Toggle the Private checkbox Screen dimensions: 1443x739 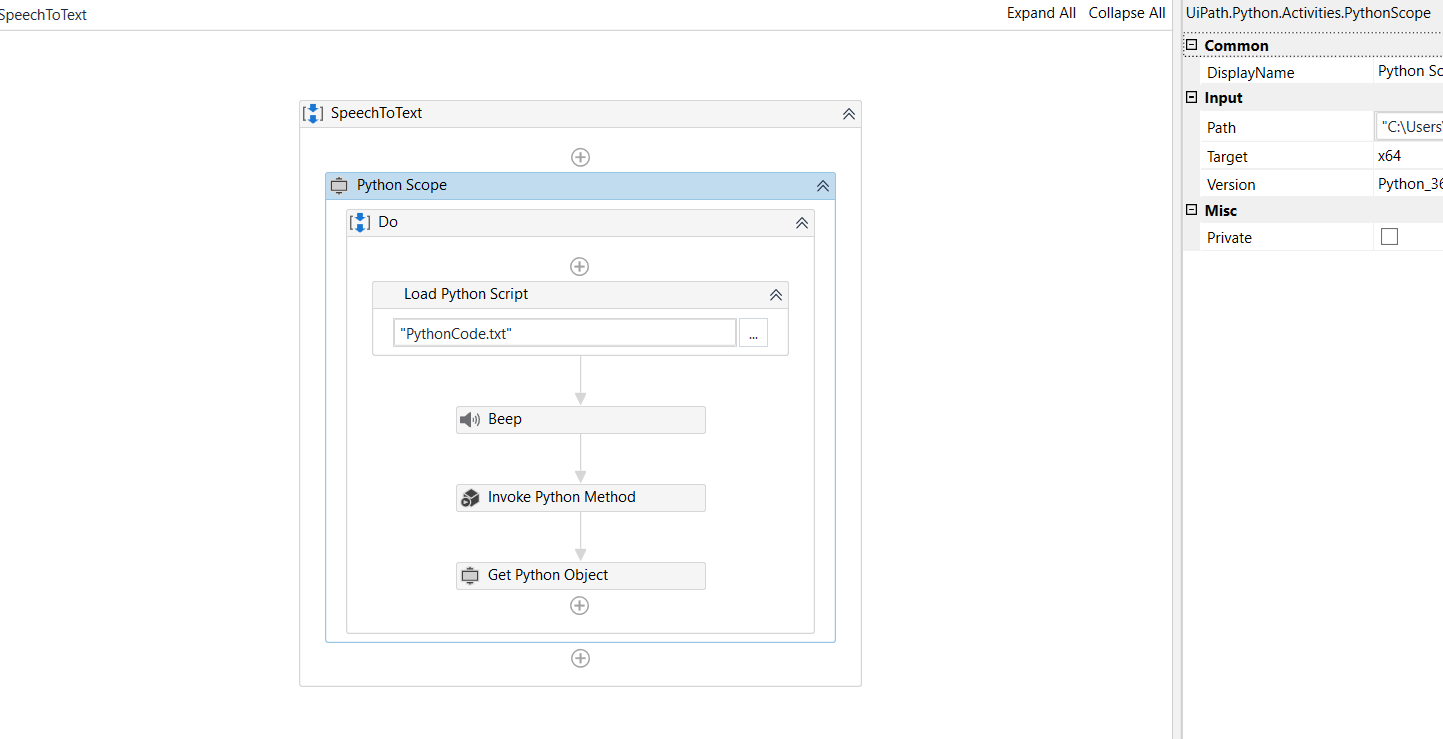[1389, 237]
